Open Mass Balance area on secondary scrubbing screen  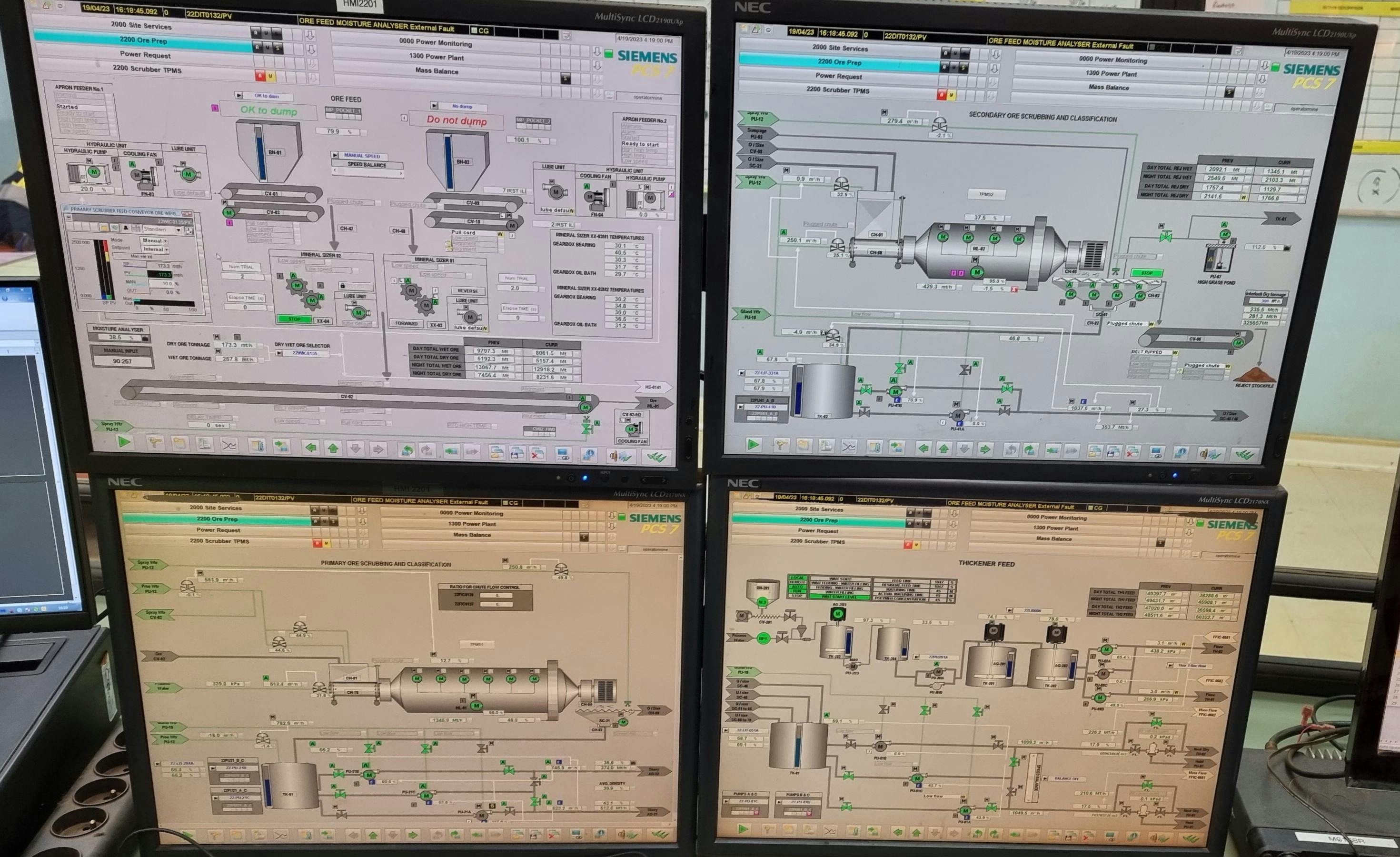pos(1109,87)
